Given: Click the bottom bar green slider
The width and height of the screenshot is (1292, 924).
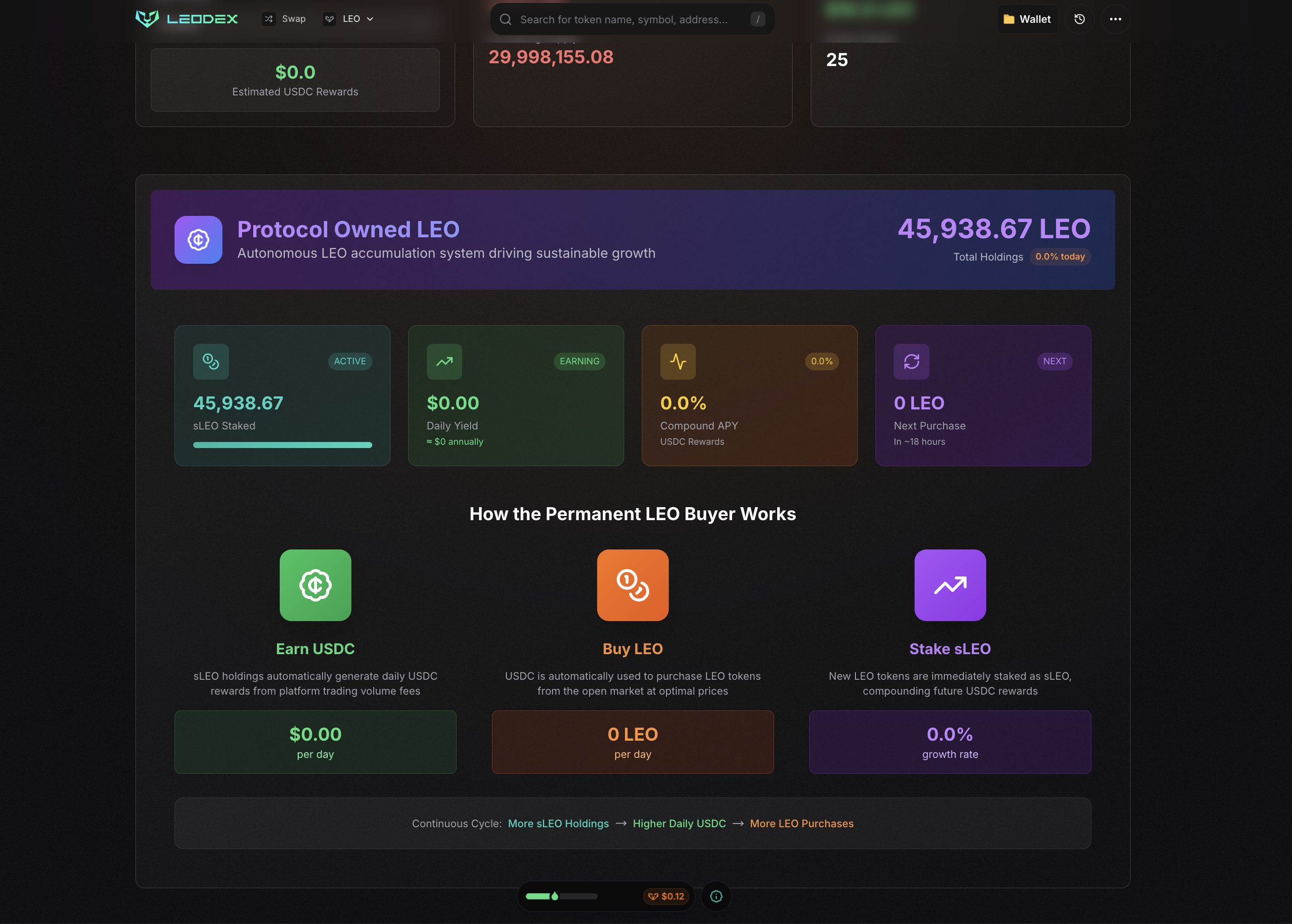Looking at the screenshot, I should (561, 896).
